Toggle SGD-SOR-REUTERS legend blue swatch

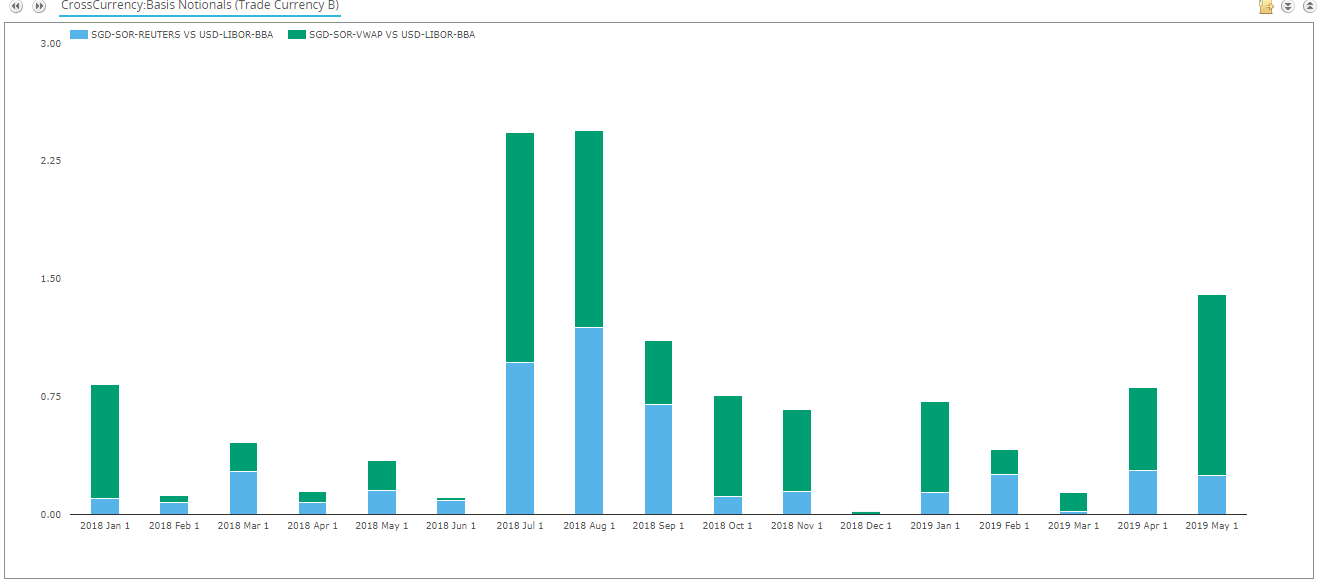[78, 35]
